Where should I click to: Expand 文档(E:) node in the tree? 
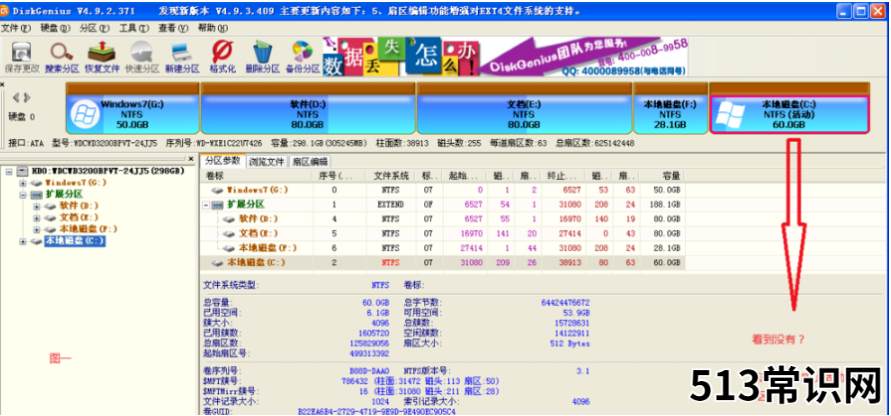pyautogui.click(x=38, y=218)
